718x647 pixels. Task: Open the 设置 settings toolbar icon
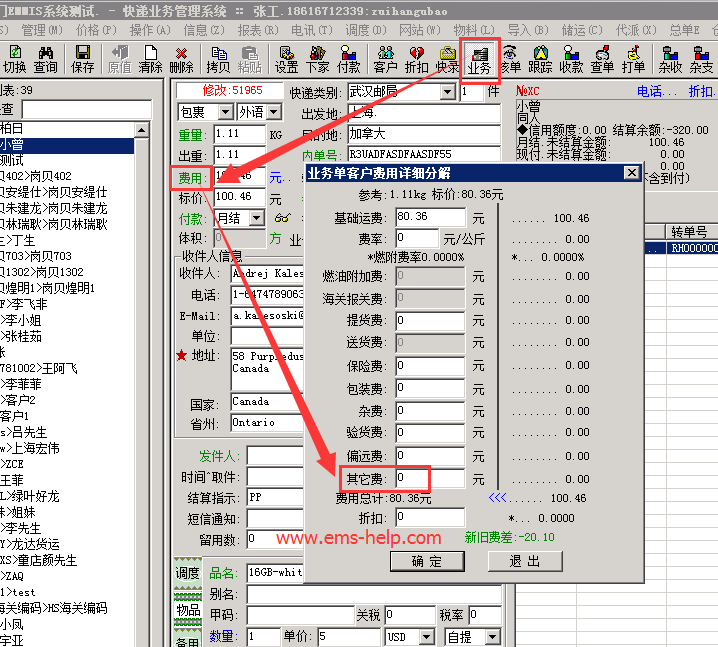(287, 60)
